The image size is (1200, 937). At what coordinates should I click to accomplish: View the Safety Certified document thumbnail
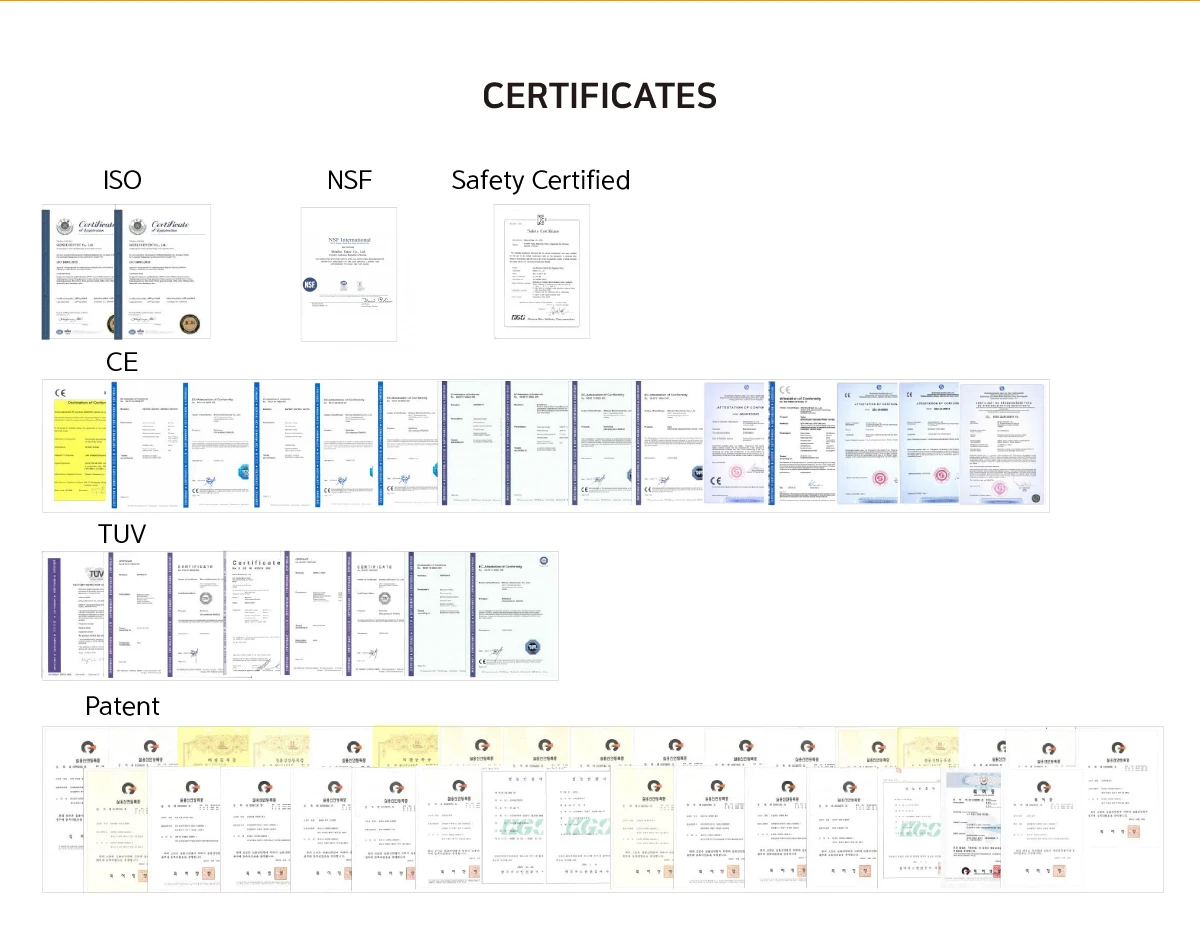[542, 272]
